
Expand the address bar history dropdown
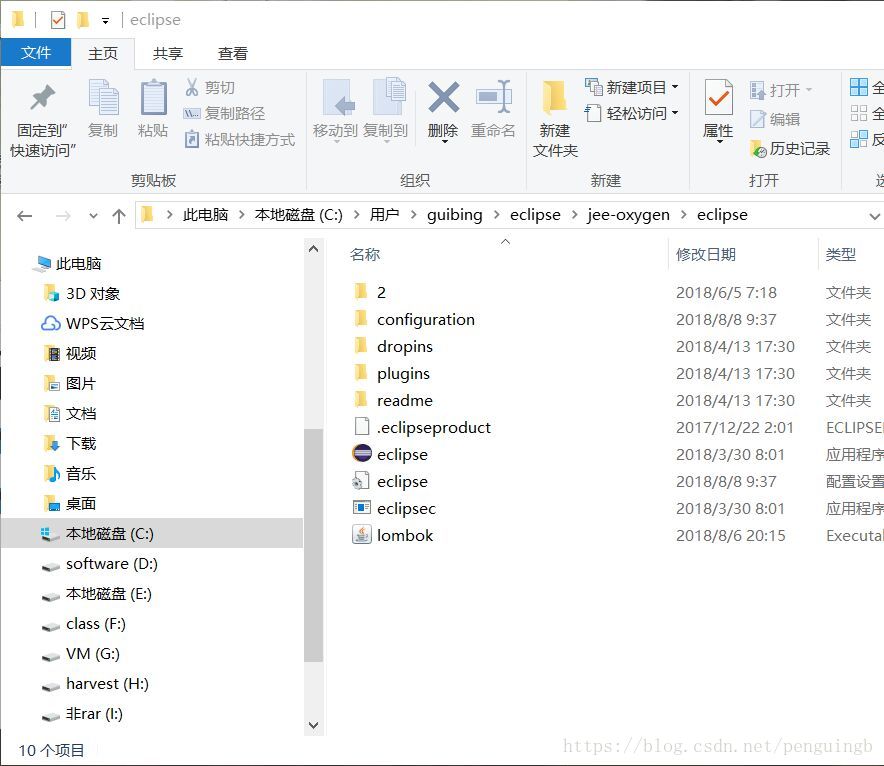tap(874, 216)
